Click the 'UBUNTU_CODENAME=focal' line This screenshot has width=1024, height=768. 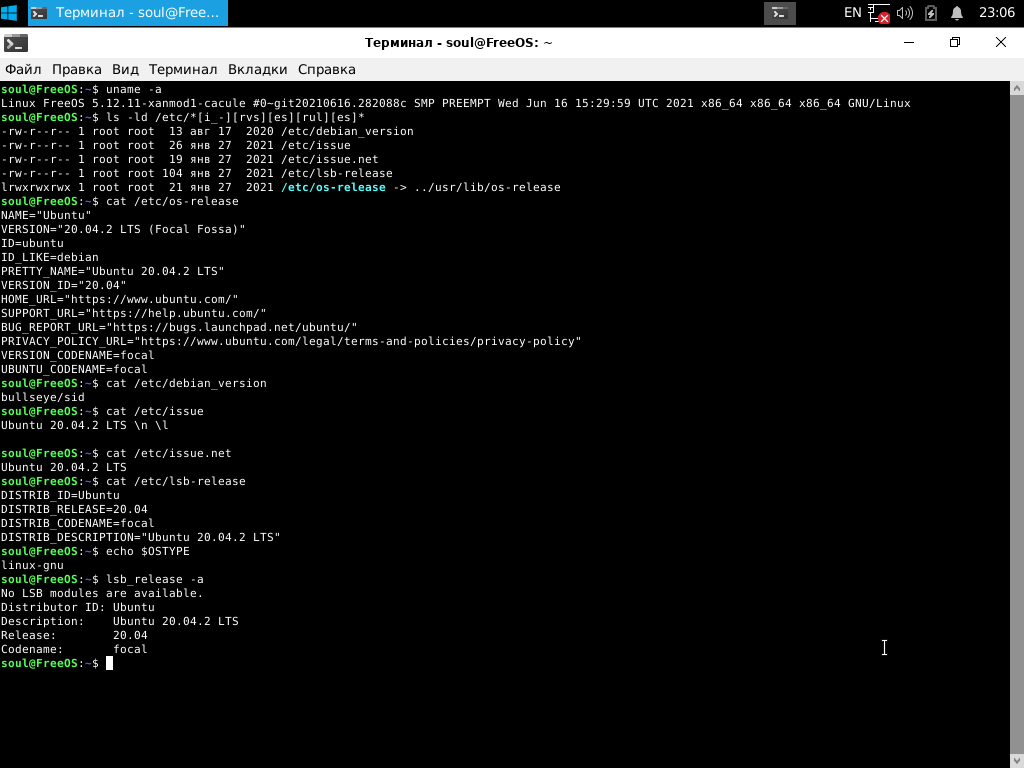coord(74,370)
